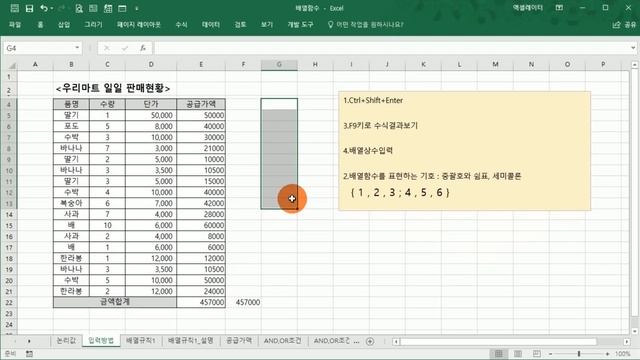Click the 엑셀레이터 account name
Image resolution: width=640 pixels, height=360 pixels.
(528, 8)
